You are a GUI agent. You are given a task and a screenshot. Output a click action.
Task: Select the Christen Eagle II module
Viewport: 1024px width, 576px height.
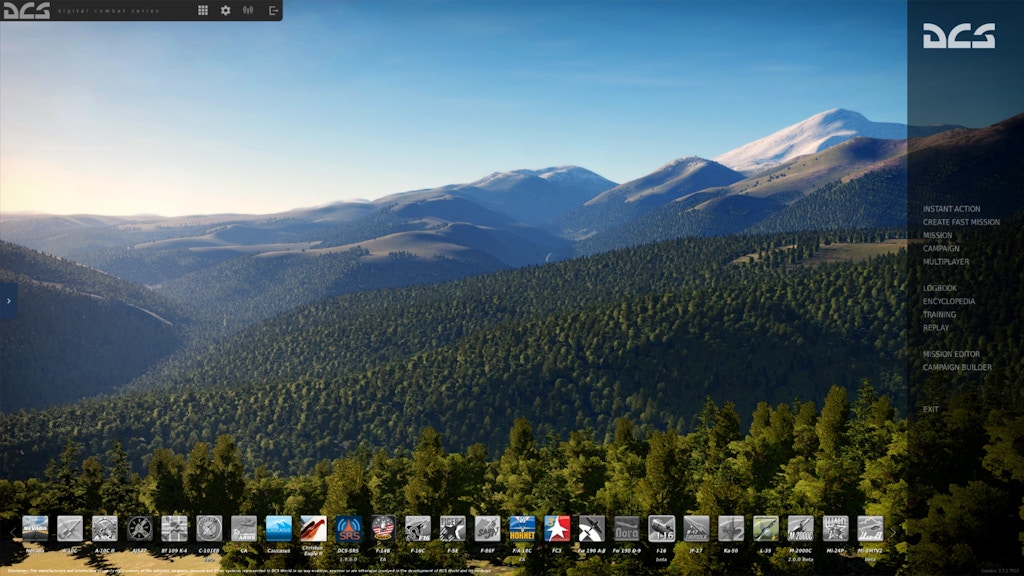[313, 528]
